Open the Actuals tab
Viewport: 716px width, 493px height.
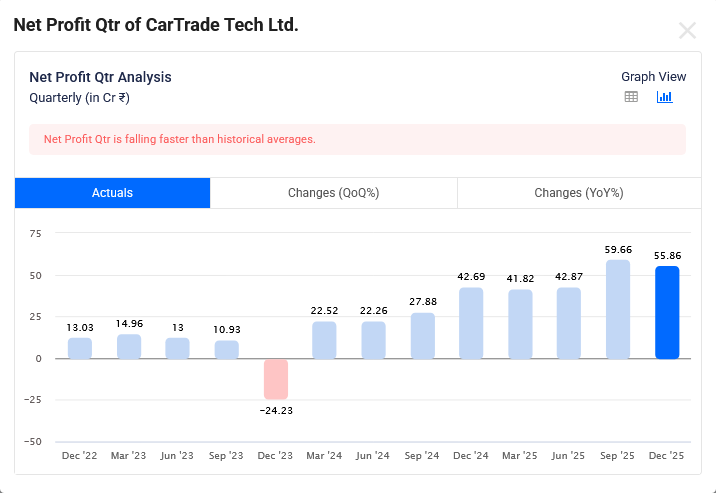click(112, 193)
